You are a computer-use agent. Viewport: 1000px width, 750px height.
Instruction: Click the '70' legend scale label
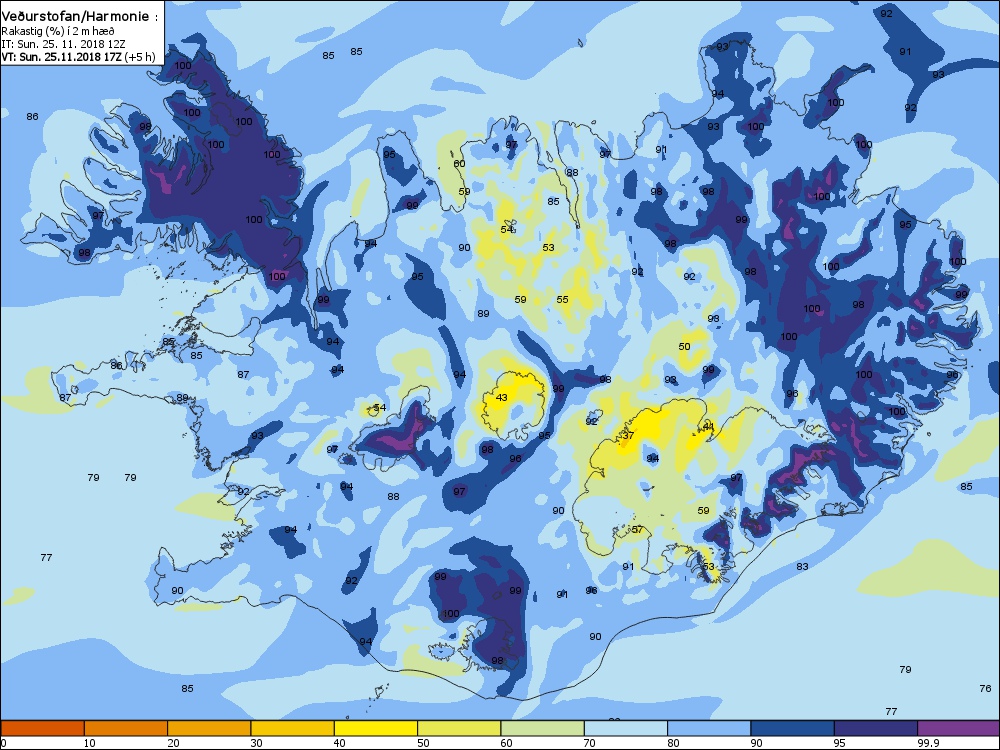[x=590, y=743]
